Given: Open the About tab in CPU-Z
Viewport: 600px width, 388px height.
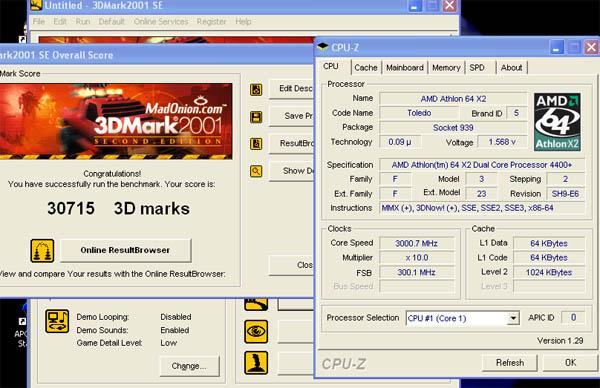Looking at the screenshot, I should pos(512,68).
